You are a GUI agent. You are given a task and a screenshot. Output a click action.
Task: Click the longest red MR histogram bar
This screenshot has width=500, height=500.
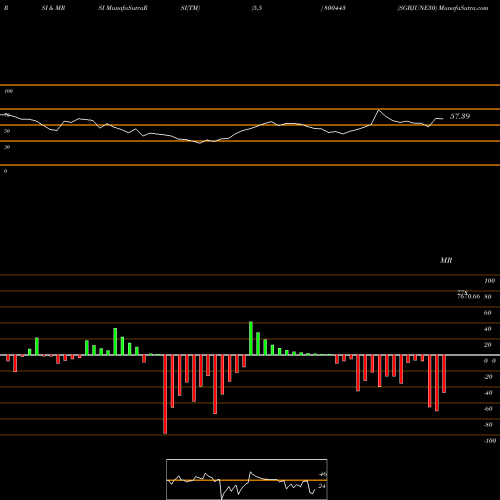165,394
